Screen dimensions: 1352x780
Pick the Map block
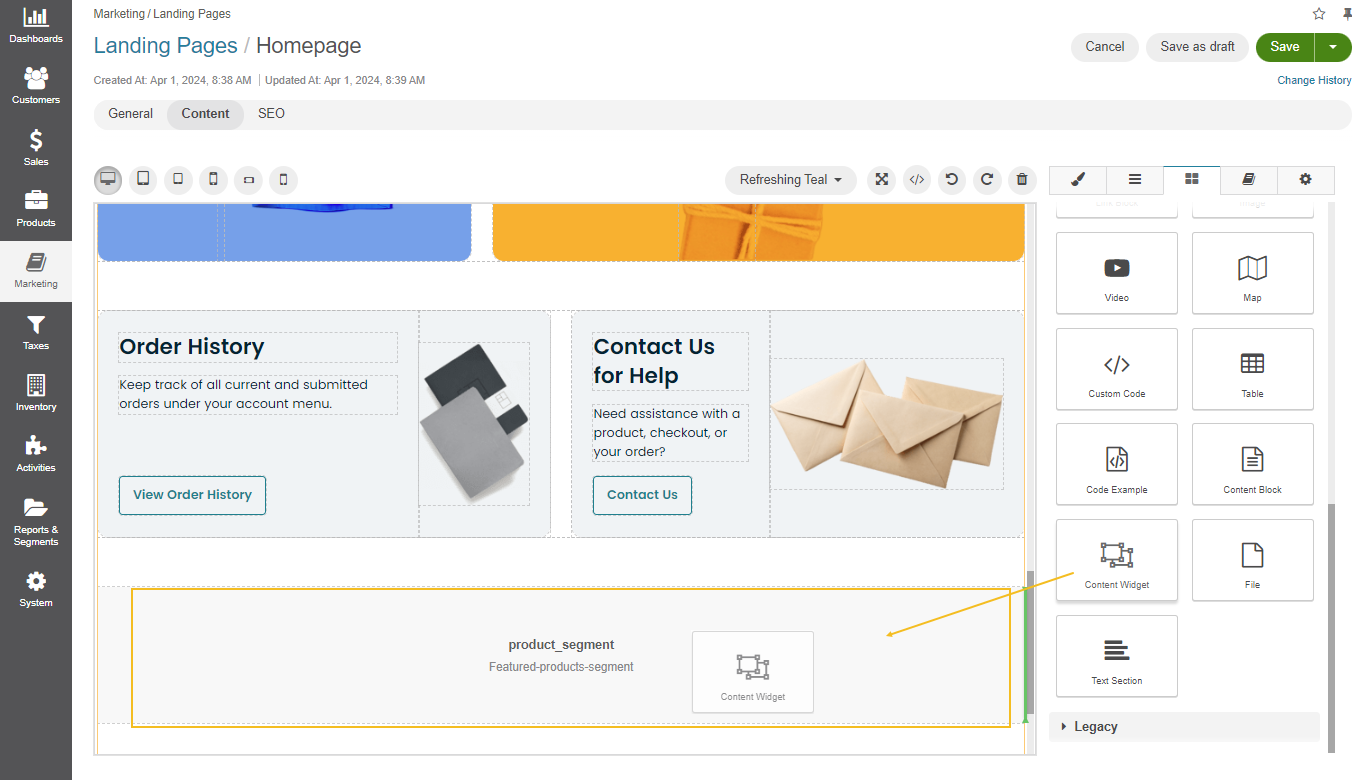tap(1253, 274)
